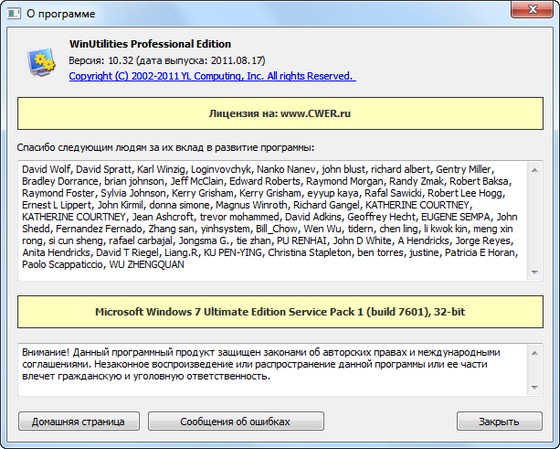Click the Закрыть button
The image size is (560, 449).
coord(499,421)
